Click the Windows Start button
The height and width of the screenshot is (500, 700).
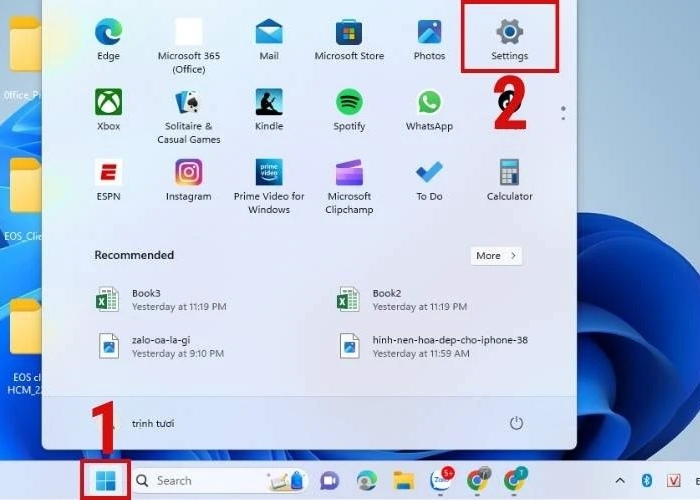[105, 481]
